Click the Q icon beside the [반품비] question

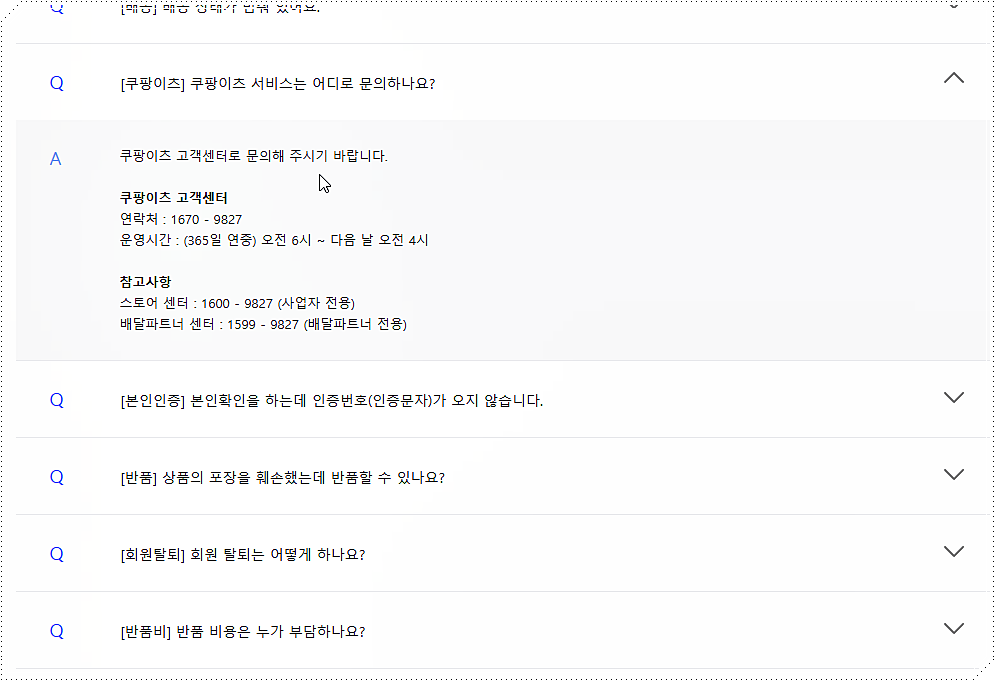pos(56,631)
